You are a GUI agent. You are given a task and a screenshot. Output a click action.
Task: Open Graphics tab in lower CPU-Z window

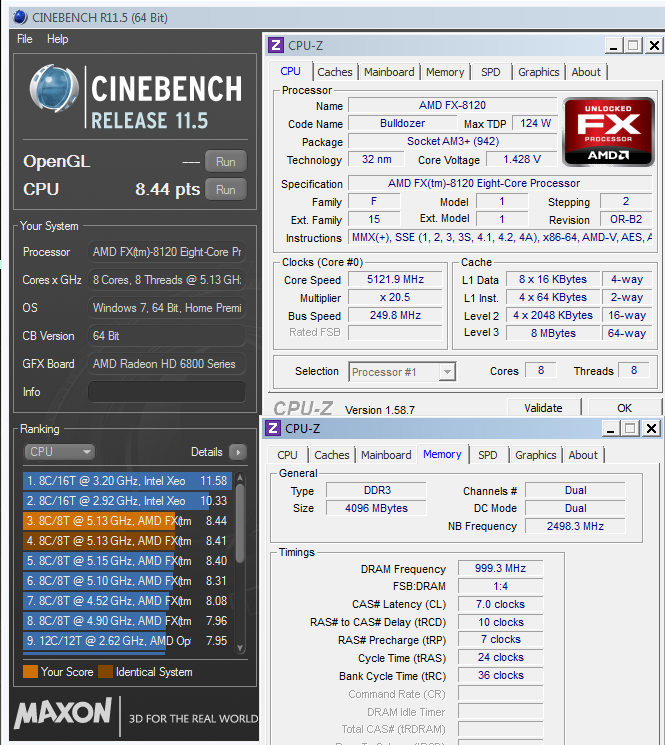(536, 455)
